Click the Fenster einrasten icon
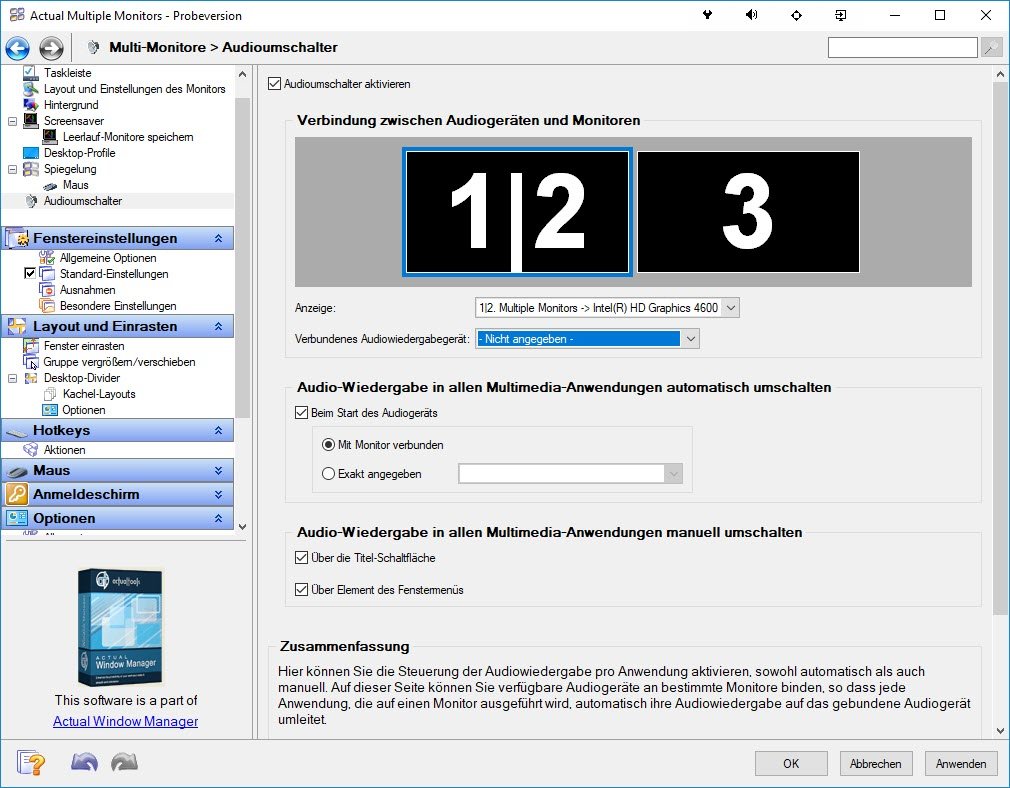1010x788 pixels. (31, 346)
